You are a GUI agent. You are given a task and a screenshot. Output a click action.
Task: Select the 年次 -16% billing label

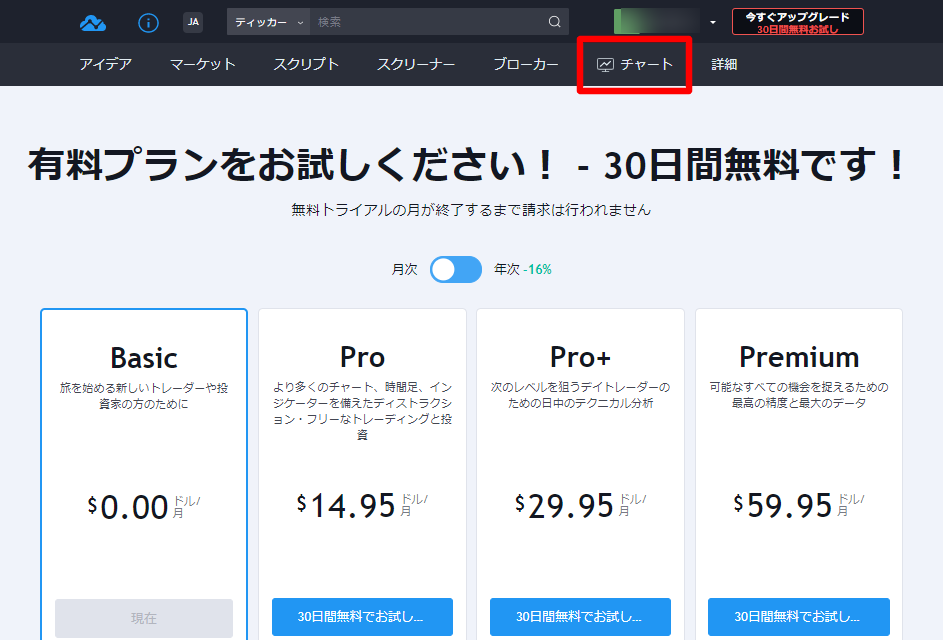pyautogui.click(x=523, y=269)
